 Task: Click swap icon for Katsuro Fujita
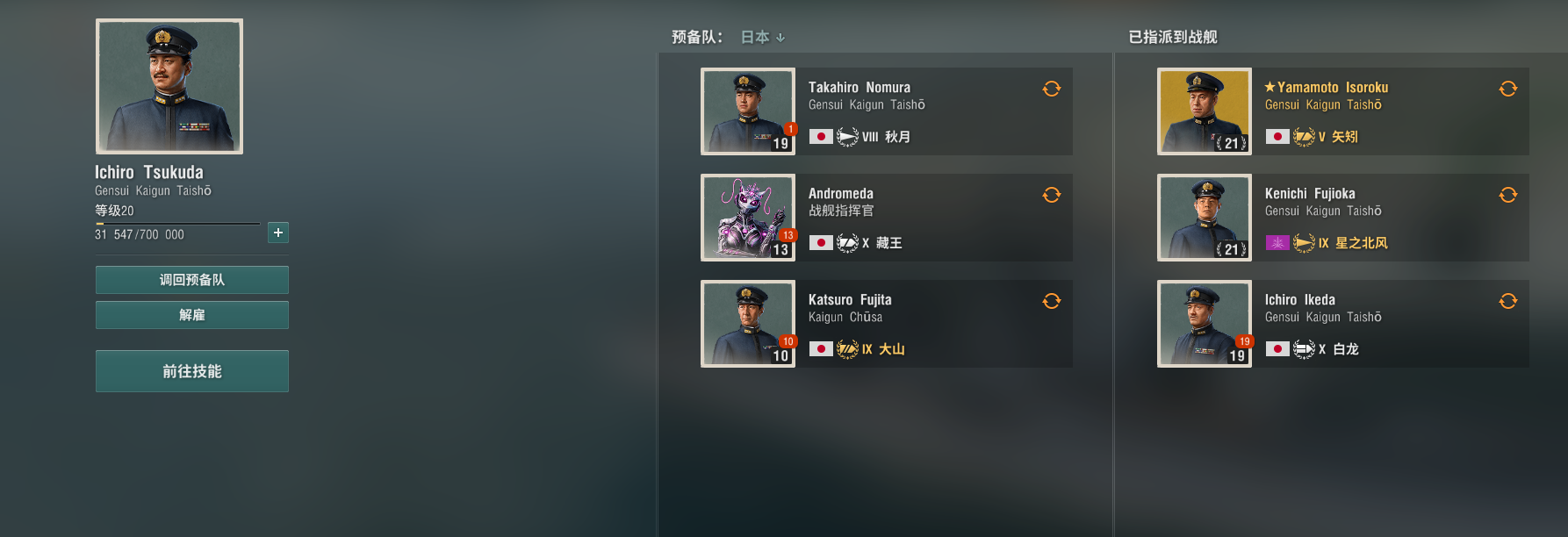click(x=1052, y=301)
